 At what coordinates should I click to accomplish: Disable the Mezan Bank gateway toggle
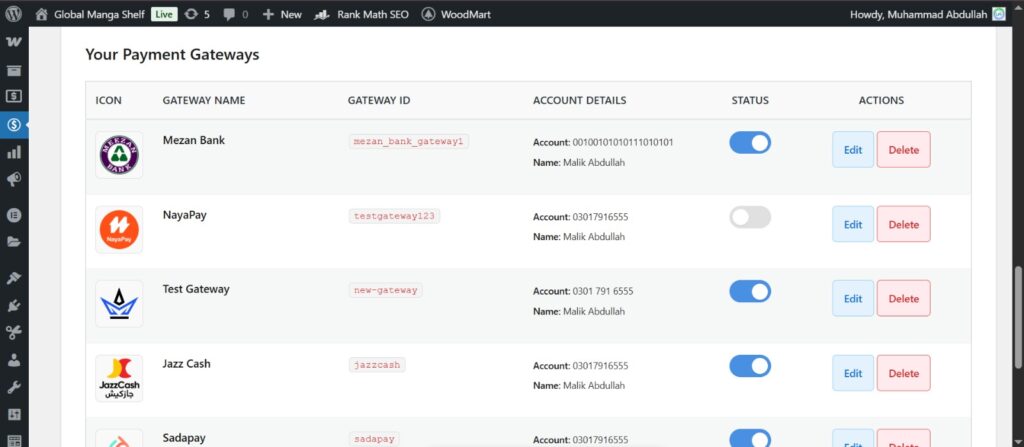tap(750, 142)
